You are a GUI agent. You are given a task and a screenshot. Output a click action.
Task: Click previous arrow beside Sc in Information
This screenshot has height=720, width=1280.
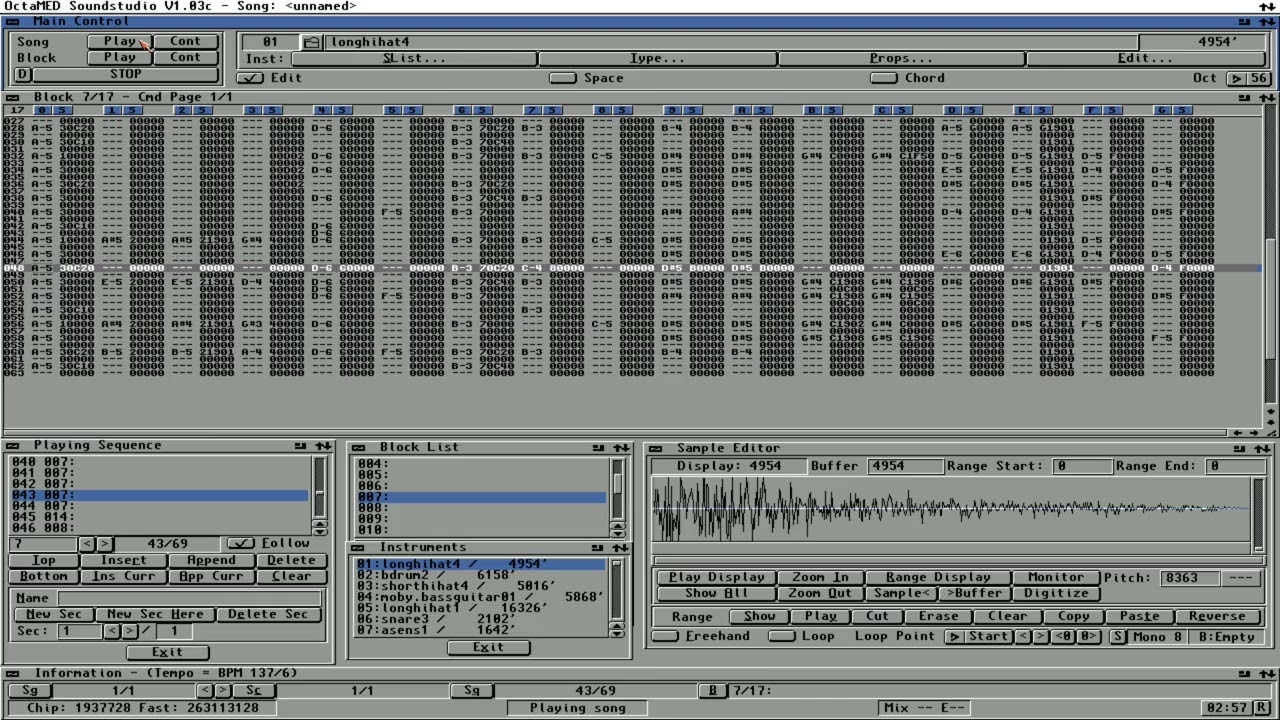(x=204, y=691)
